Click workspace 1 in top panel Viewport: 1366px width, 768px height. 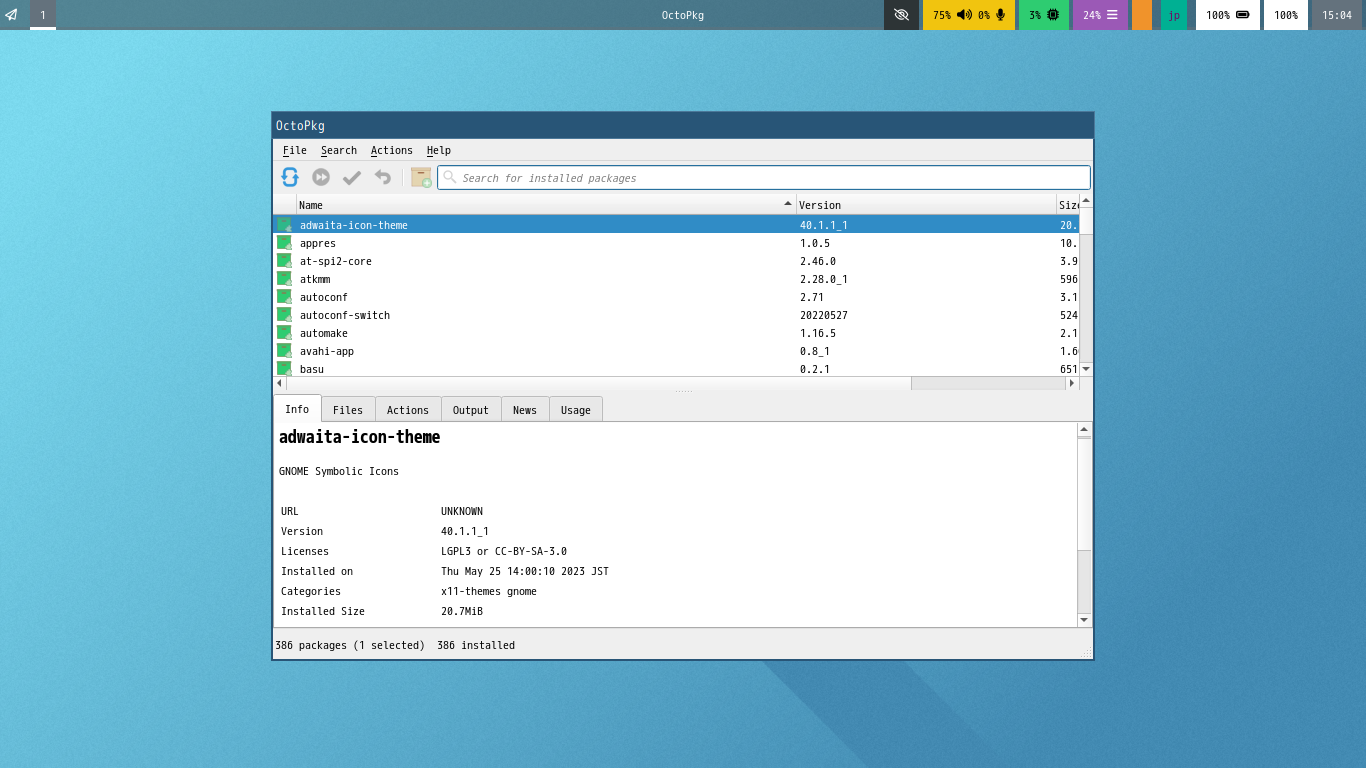pos(43,15)
